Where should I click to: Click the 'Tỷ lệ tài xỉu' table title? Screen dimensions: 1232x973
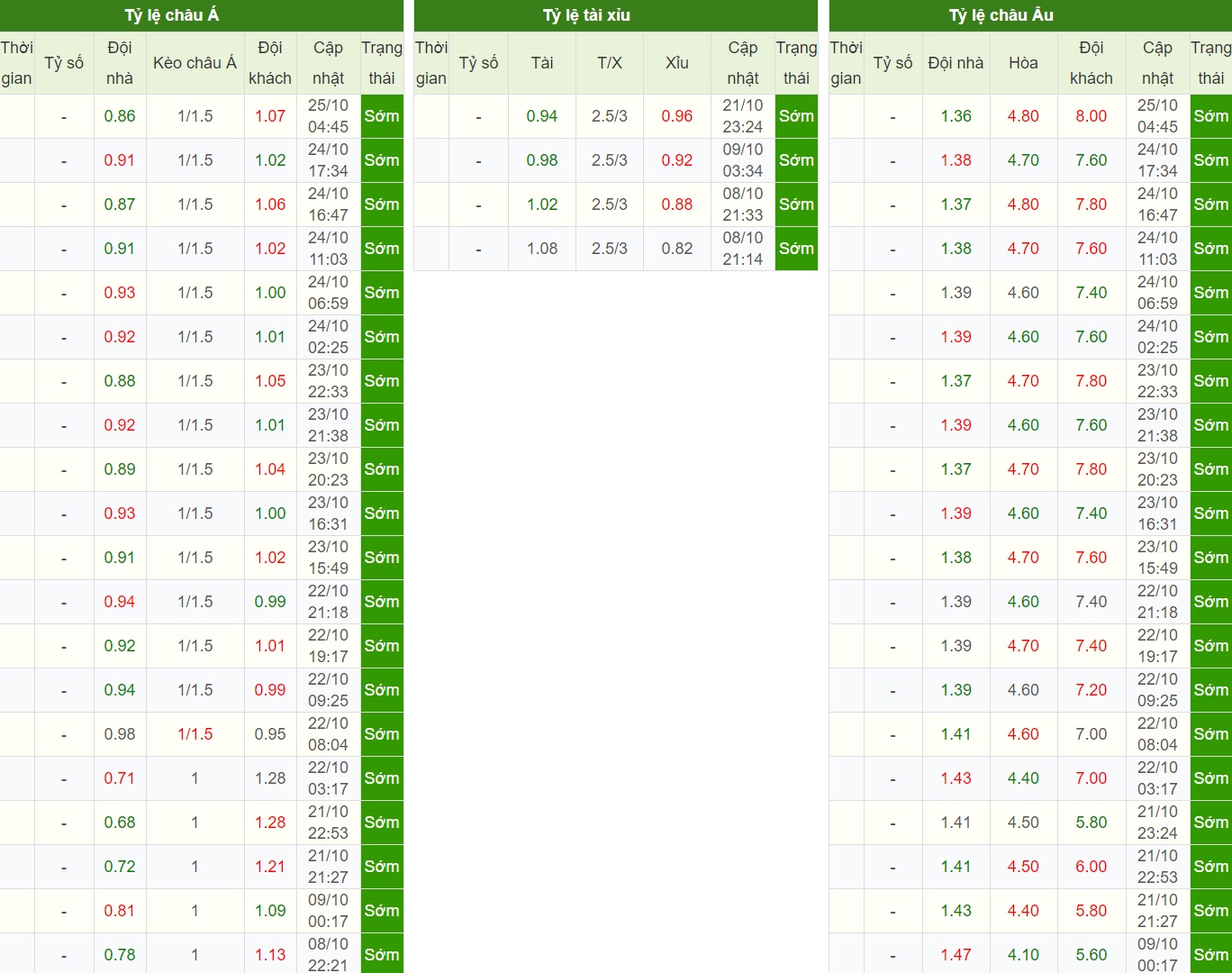pyautogui.click(x=586, y=15)
